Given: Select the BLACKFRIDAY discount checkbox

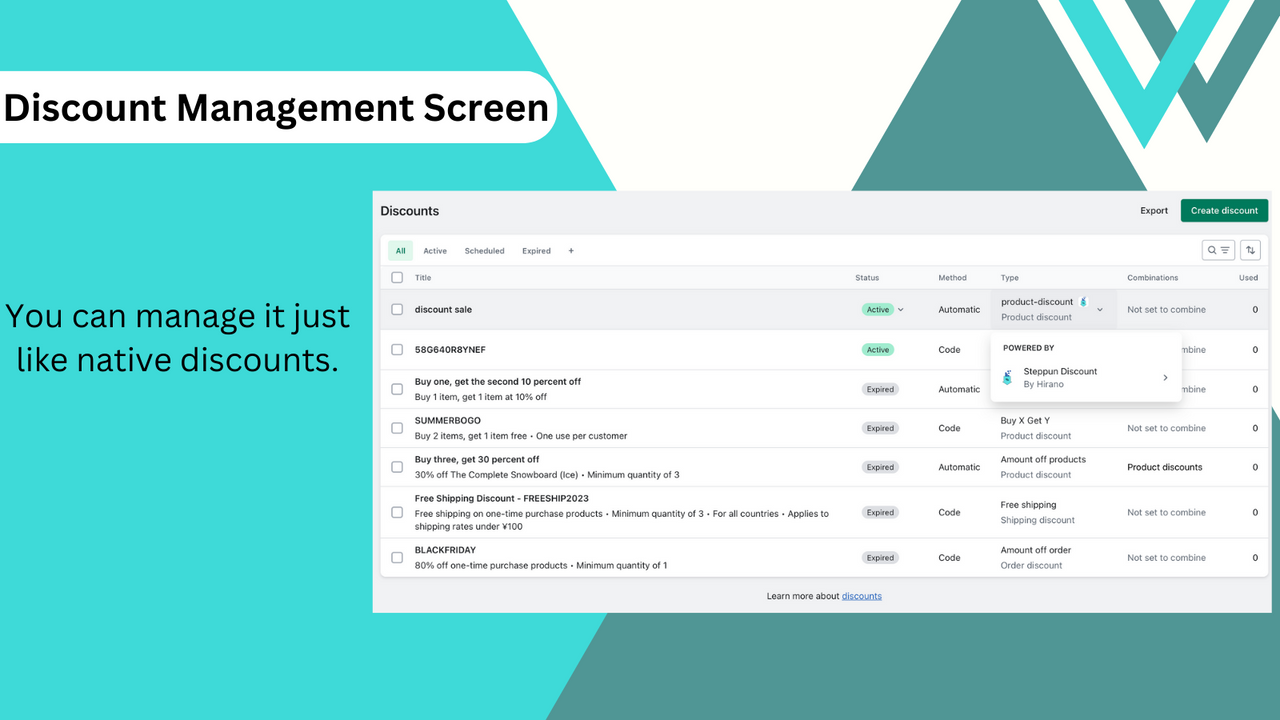Looking at the screenshot, I should click(396, 557).
